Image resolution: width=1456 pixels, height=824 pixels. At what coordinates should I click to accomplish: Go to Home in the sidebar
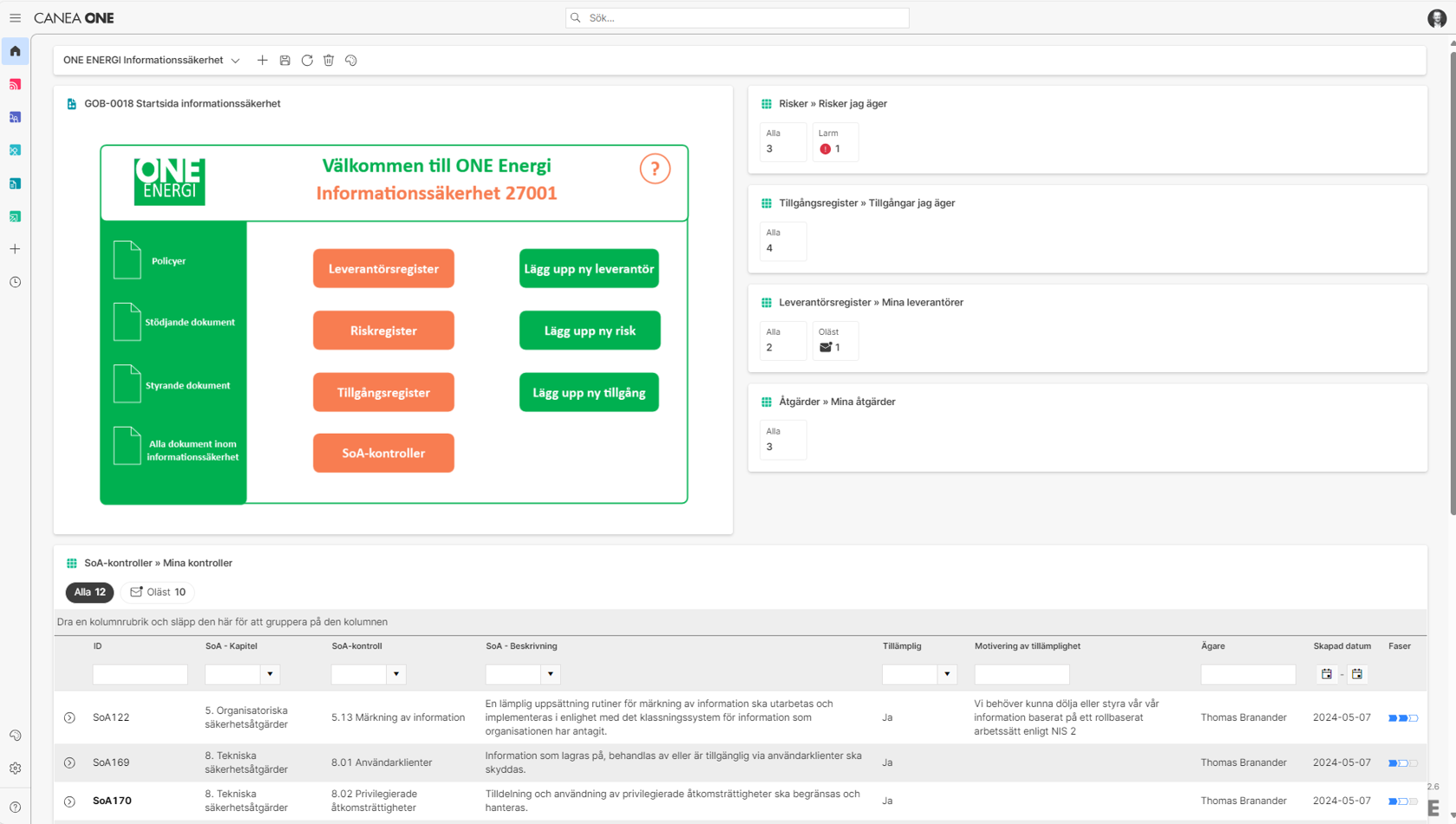pos(15,51)
